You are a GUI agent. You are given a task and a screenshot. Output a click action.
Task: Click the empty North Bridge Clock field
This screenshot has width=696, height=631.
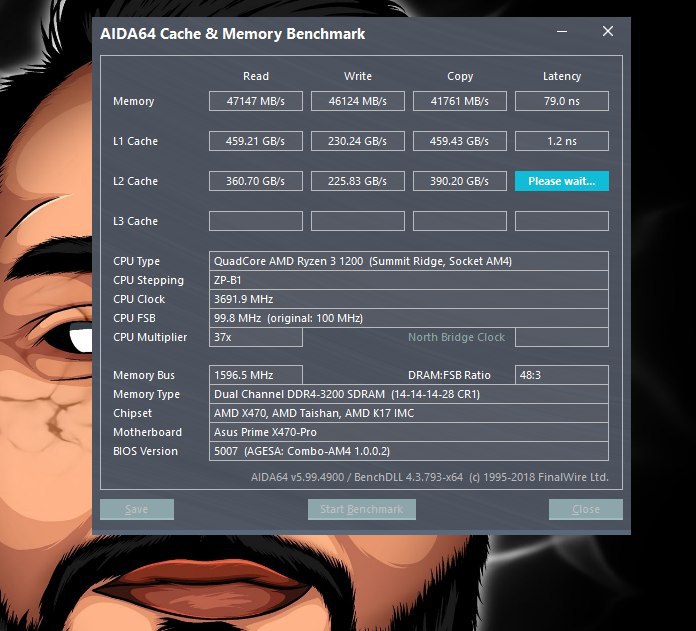562,337
